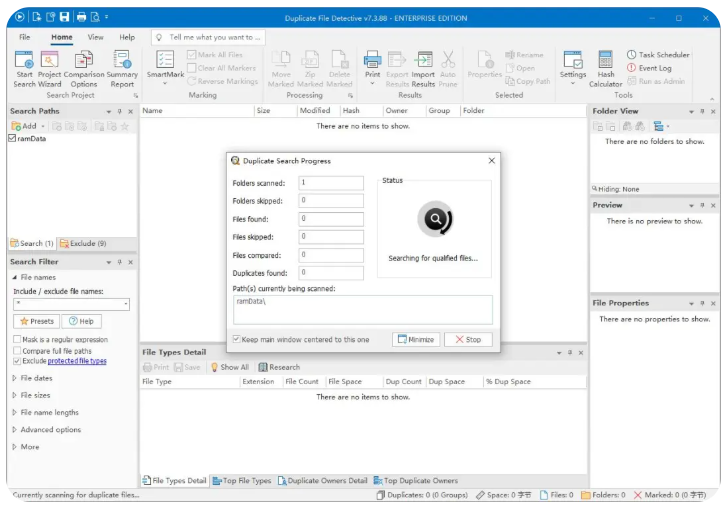Open the Task Scheduler
727x510 pixels.
658,55
